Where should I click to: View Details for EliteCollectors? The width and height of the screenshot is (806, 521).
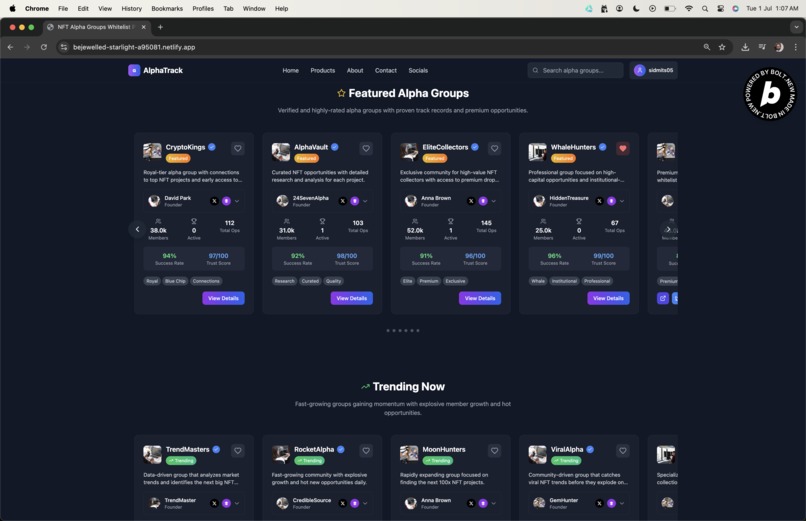[x=480, y=298]
